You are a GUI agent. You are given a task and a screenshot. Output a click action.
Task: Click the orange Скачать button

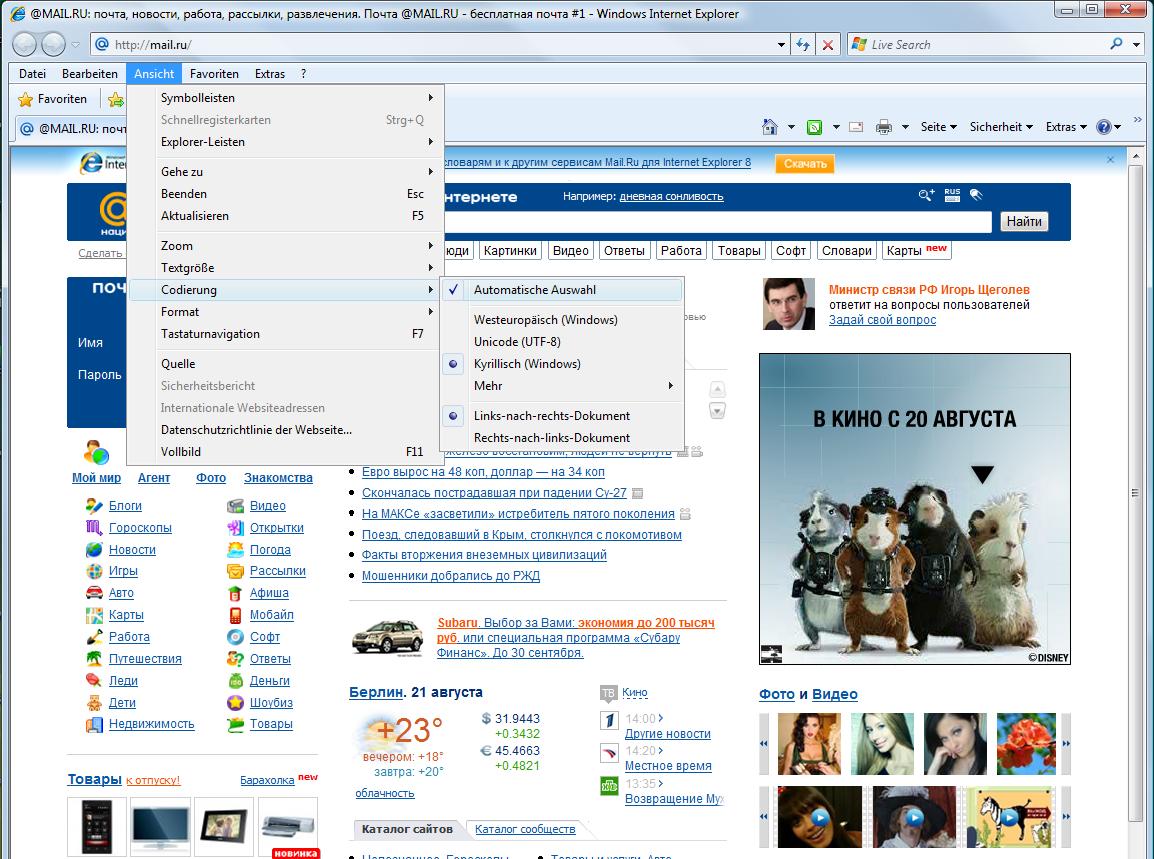(805, 163)
